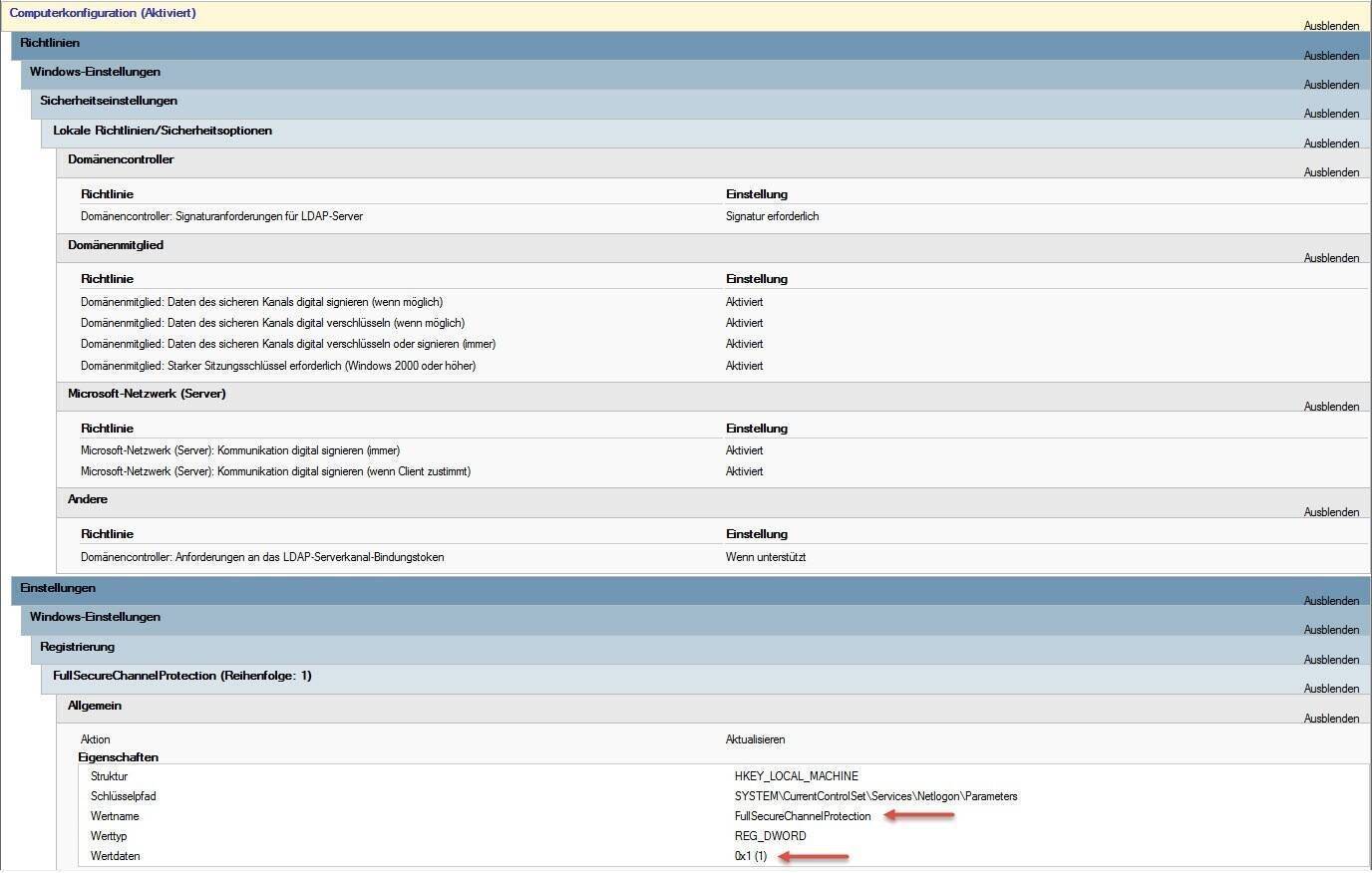Screen dimensions: 1372x873
Task: Click Ausblenden beside the Richtlinien header
Action: pos(1330,56)
